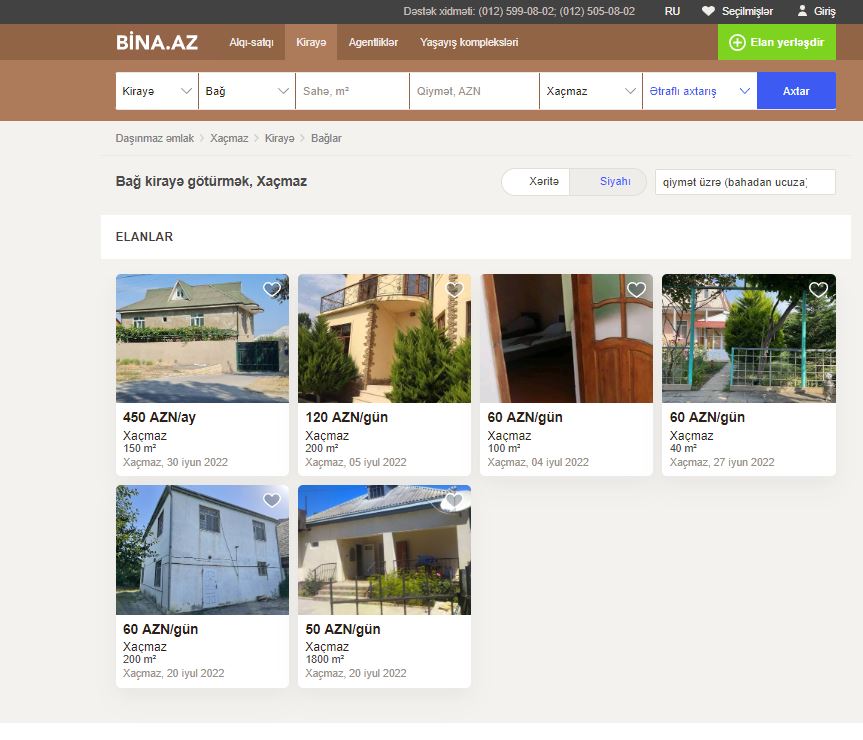Screen dimensions: 863x740
Task: Click the 50 AZN/gün price text
Action: (x=343, y=629)
